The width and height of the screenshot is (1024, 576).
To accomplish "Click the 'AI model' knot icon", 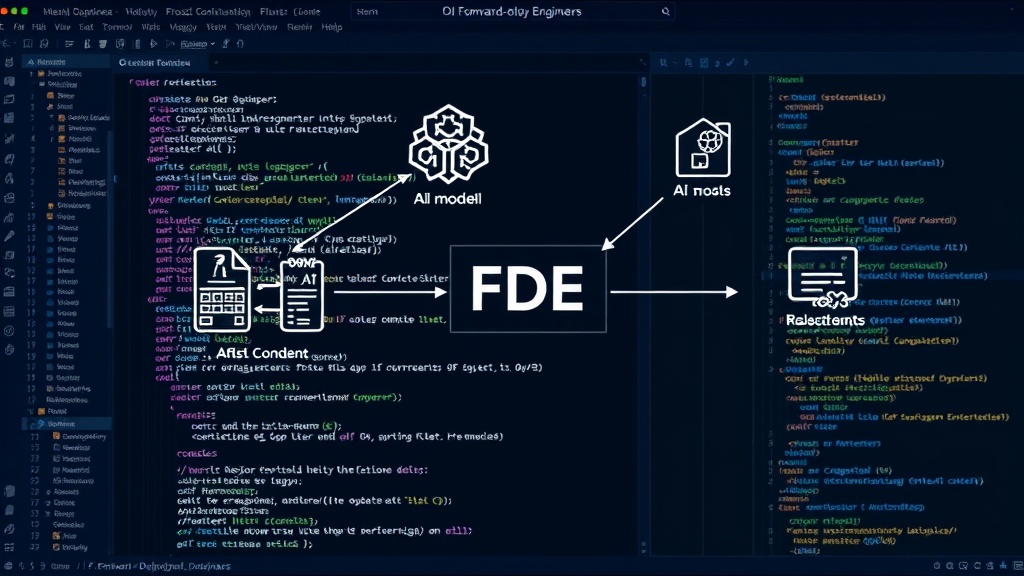I will (x=448, y=144).
